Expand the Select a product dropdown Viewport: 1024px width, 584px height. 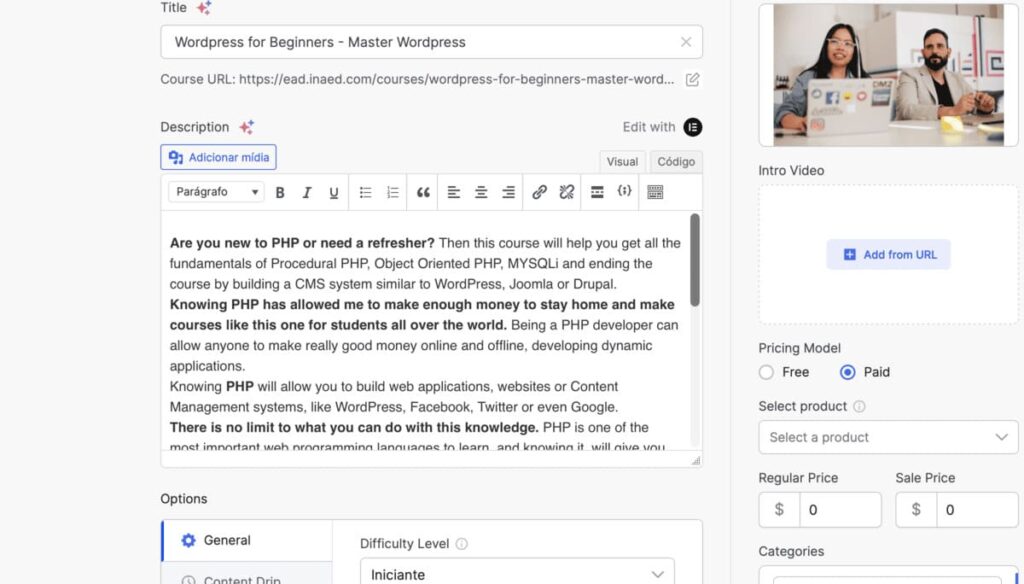pos(888,437)
